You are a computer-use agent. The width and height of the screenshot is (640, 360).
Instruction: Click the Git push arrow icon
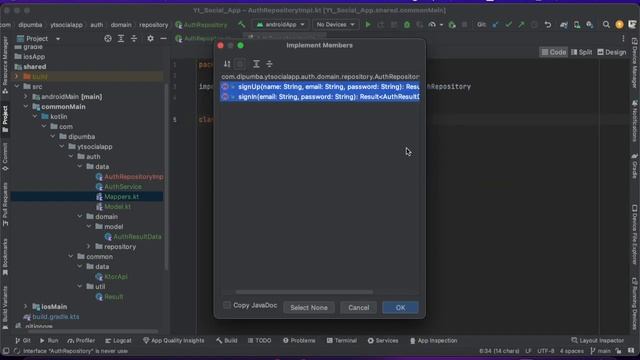coord(521,24)
